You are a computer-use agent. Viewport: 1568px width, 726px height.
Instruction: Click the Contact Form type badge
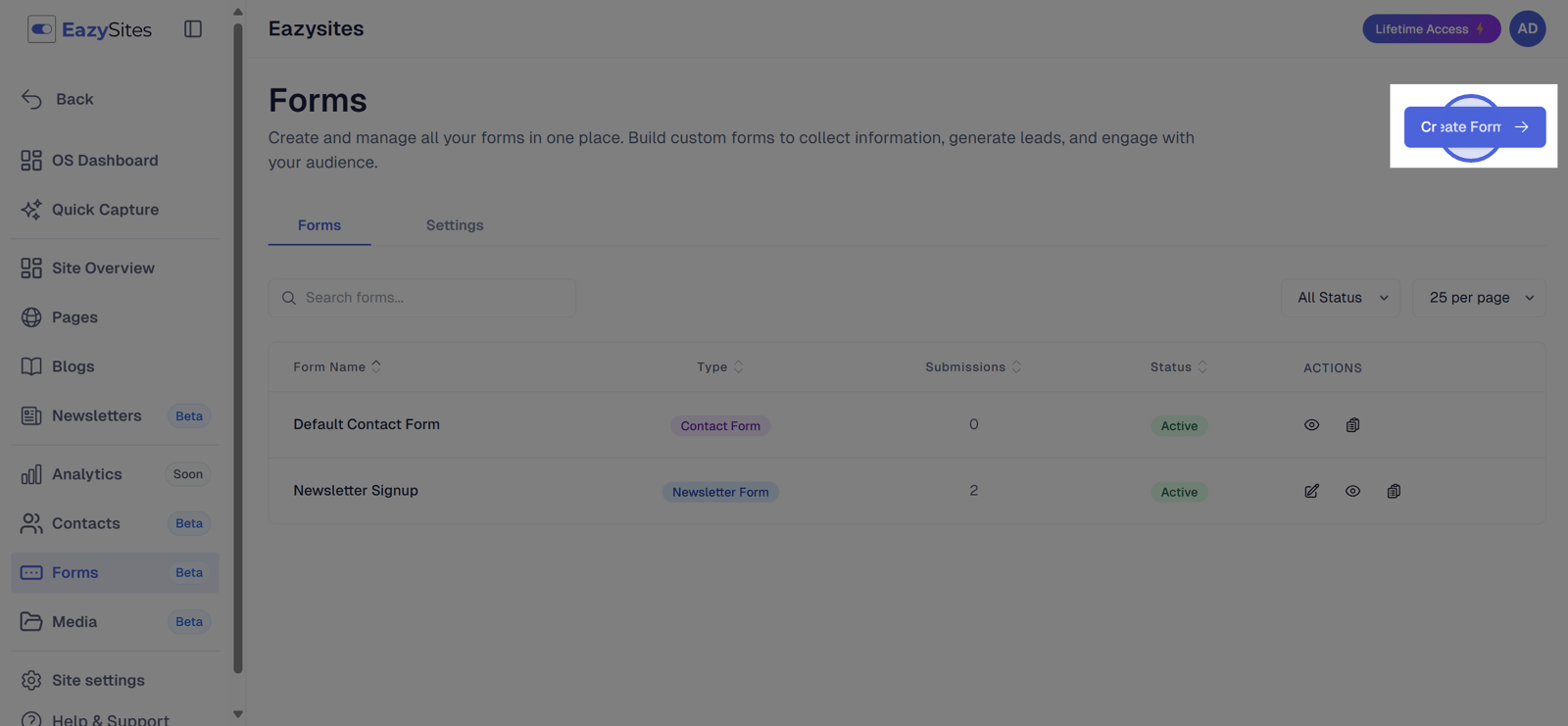tap(720, 426)
